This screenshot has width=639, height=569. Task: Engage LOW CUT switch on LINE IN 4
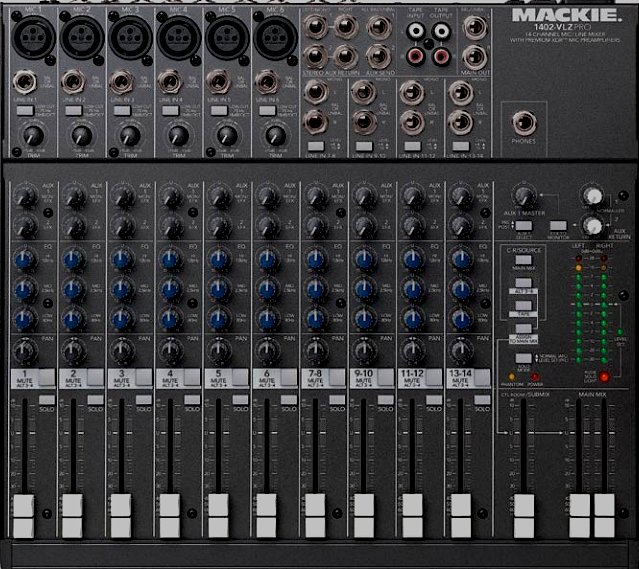tap(170, 110)
